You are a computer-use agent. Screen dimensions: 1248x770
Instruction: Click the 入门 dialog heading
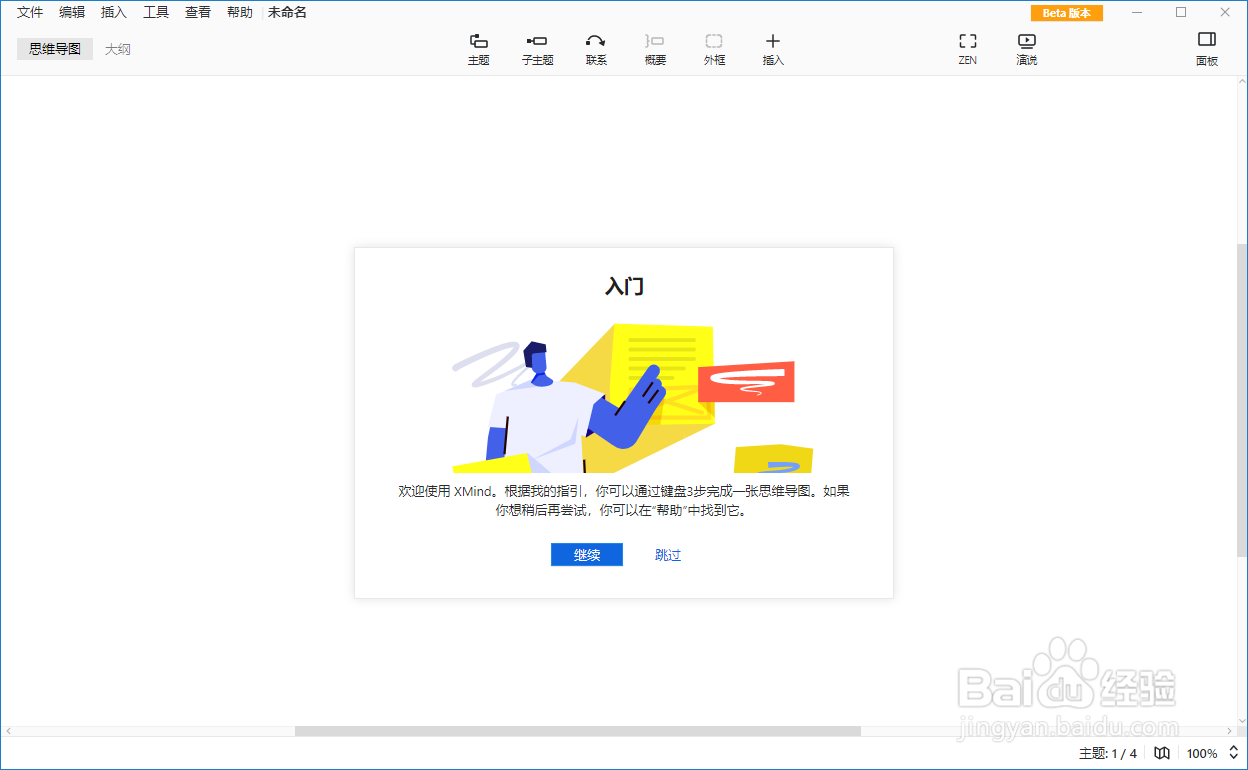click(x=624, y=286)
